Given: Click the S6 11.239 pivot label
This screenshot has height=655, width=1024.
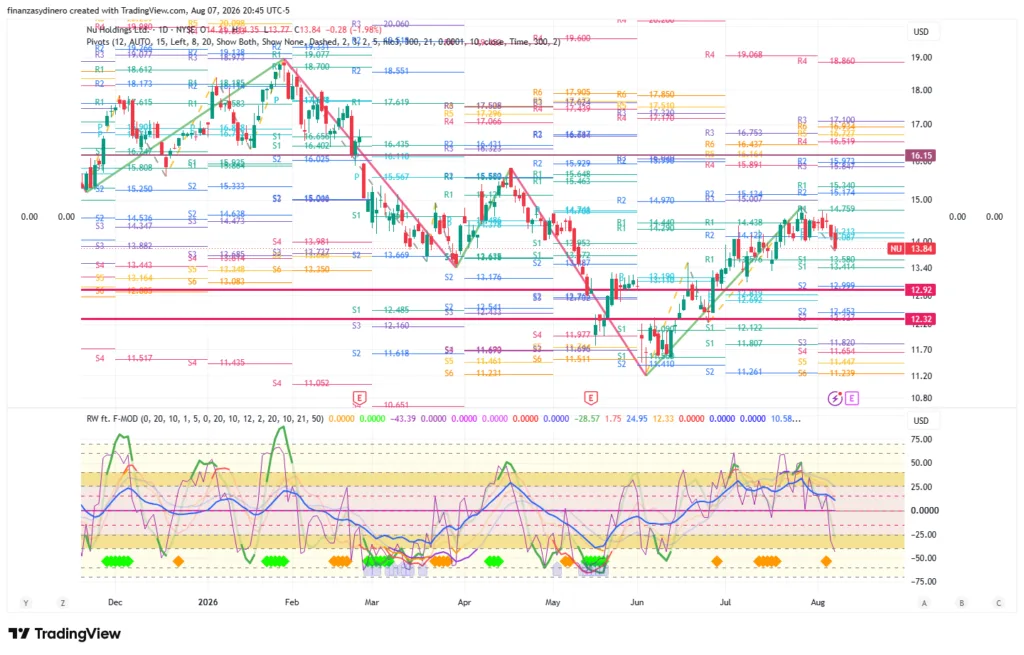Looking at the screenshot, I should point(826,373).
